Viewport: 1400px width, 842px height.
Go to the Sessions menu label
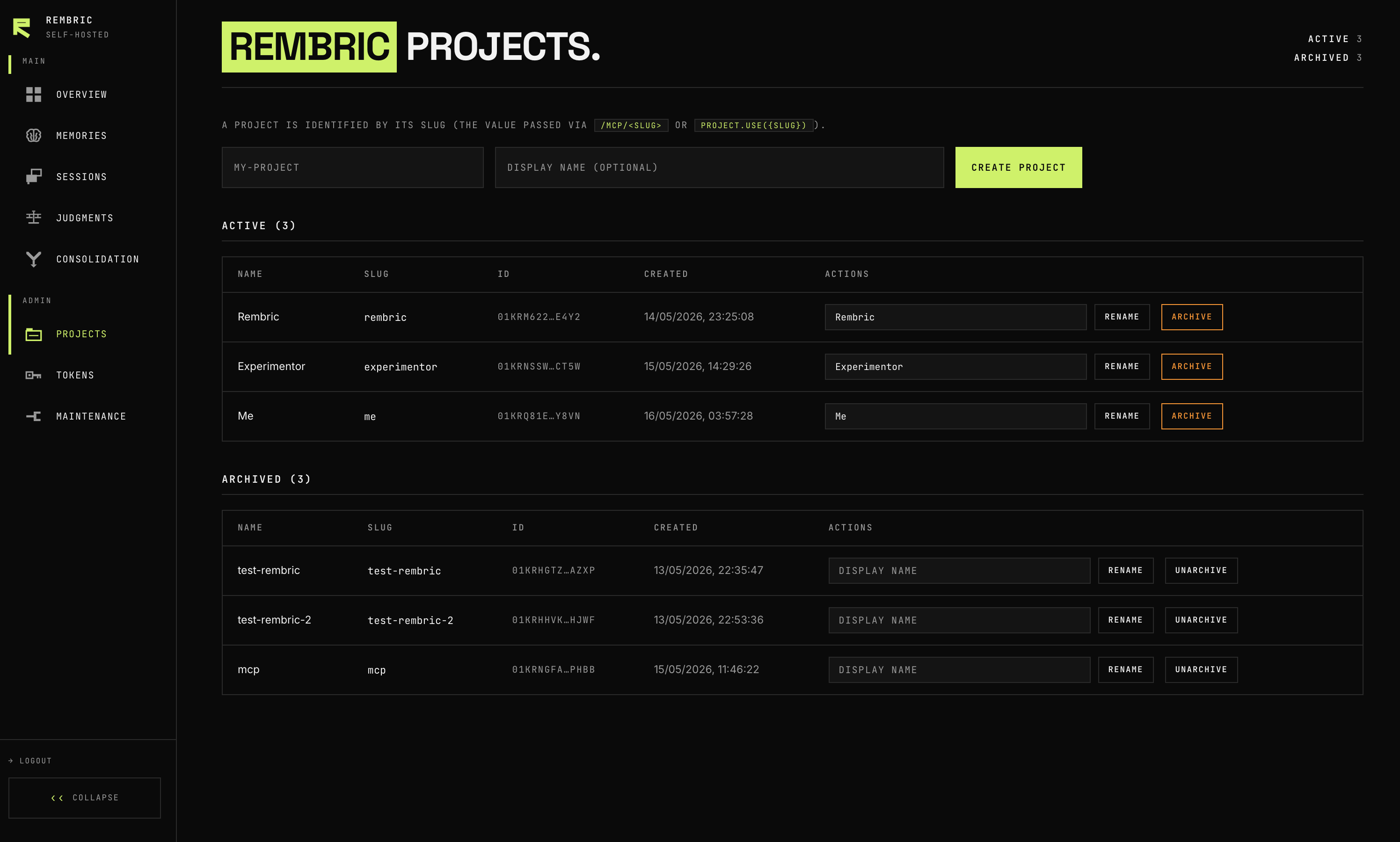coord(82,177)
